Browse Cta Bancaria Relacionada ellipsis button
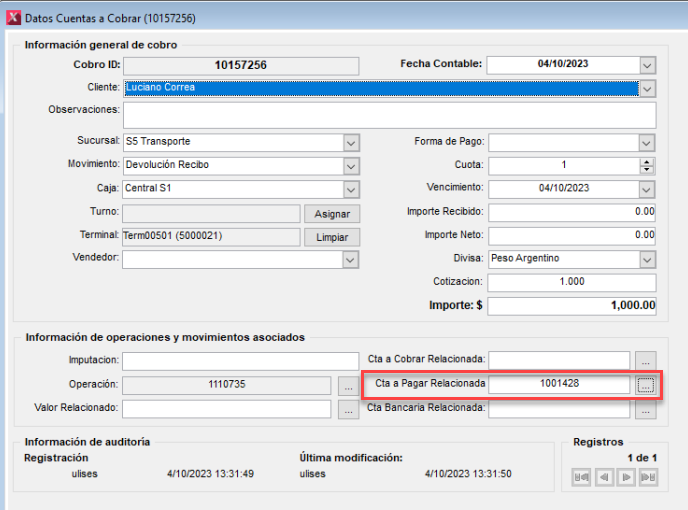688x510 pixels. tap(647, 409)
